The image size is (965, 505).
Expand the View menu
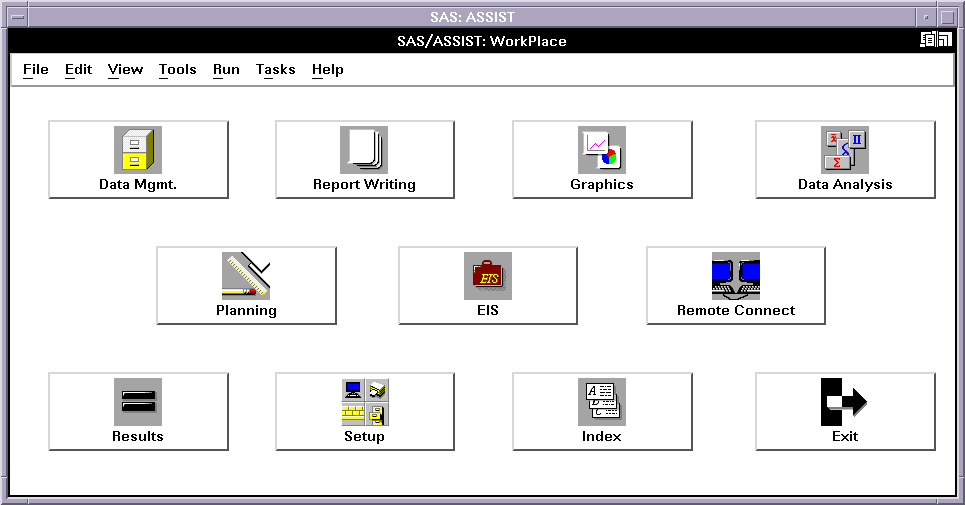(x=125, y=69)
